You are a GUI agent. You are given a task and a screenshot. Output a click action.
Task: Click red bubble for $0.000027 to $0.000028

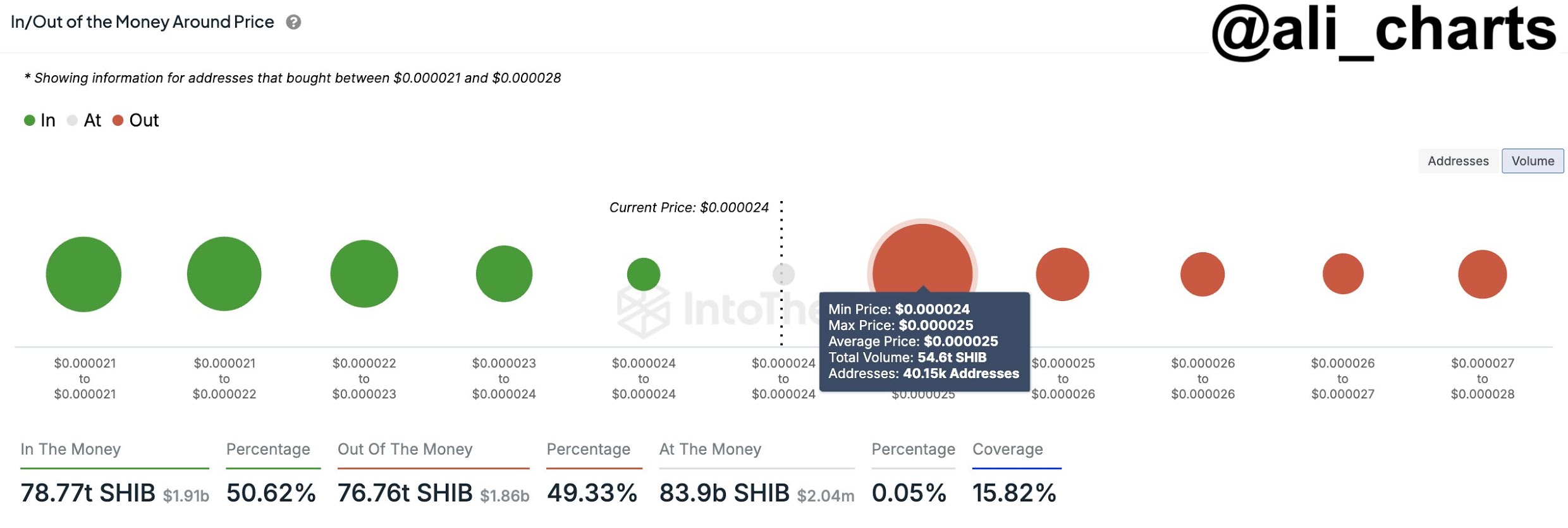pyautogui.click(x=1482, y=274)
